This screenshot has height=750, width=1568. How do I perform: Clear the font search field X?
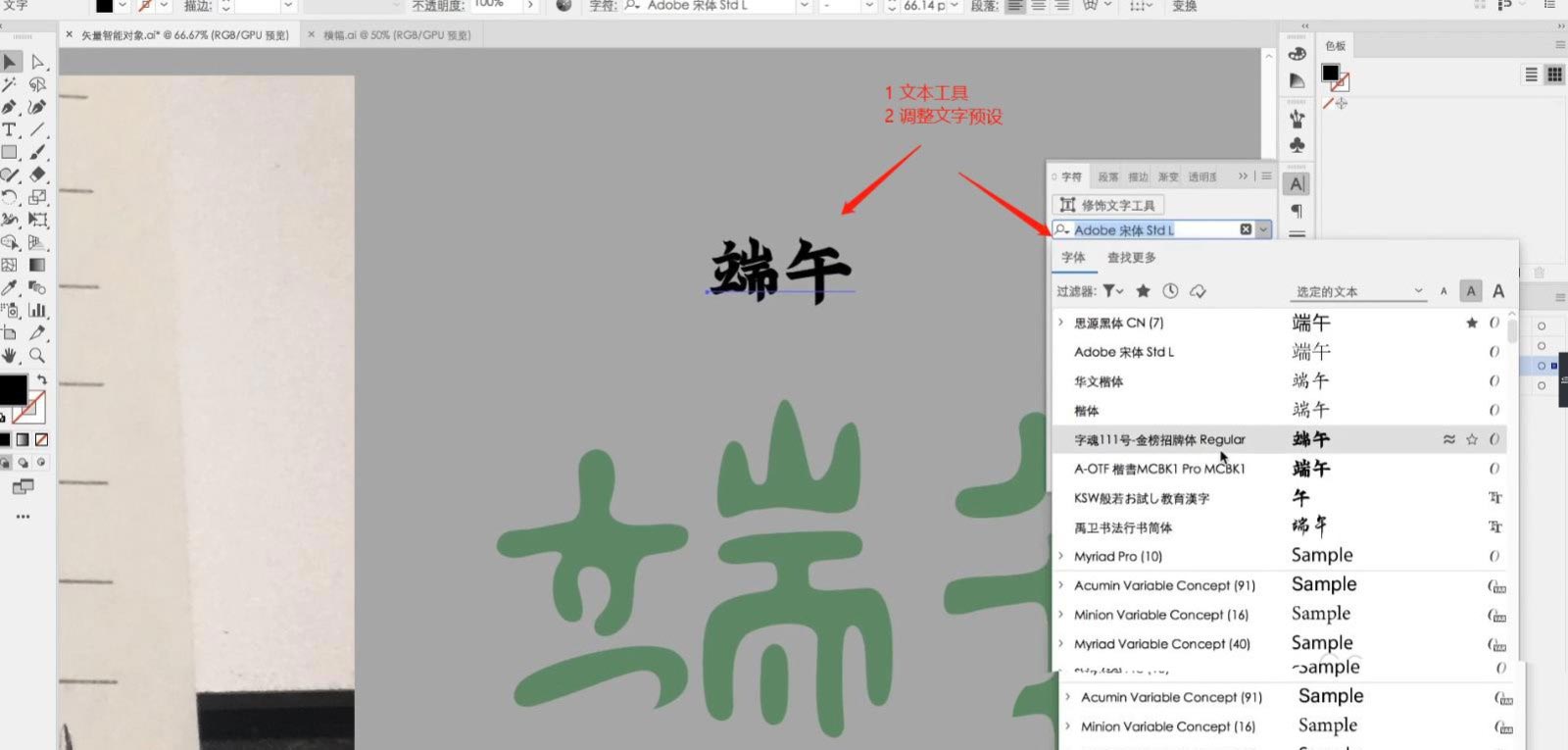pos(1246,229)
